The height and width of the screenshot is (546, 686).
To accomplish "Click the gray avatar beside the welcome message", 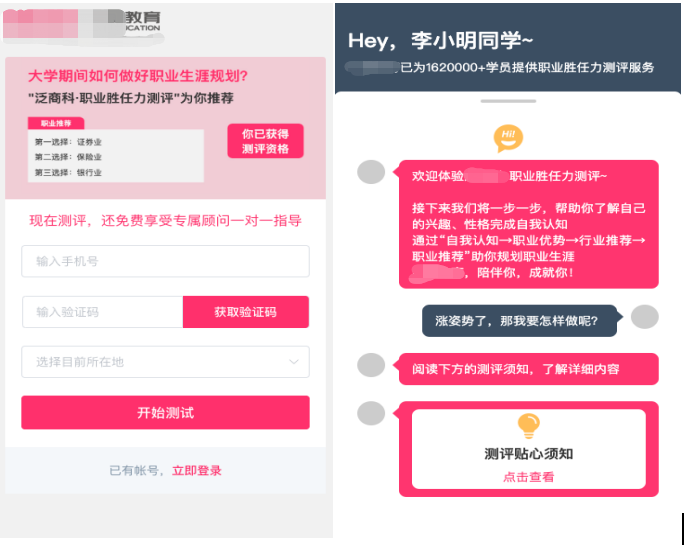I will coord(371,172).
